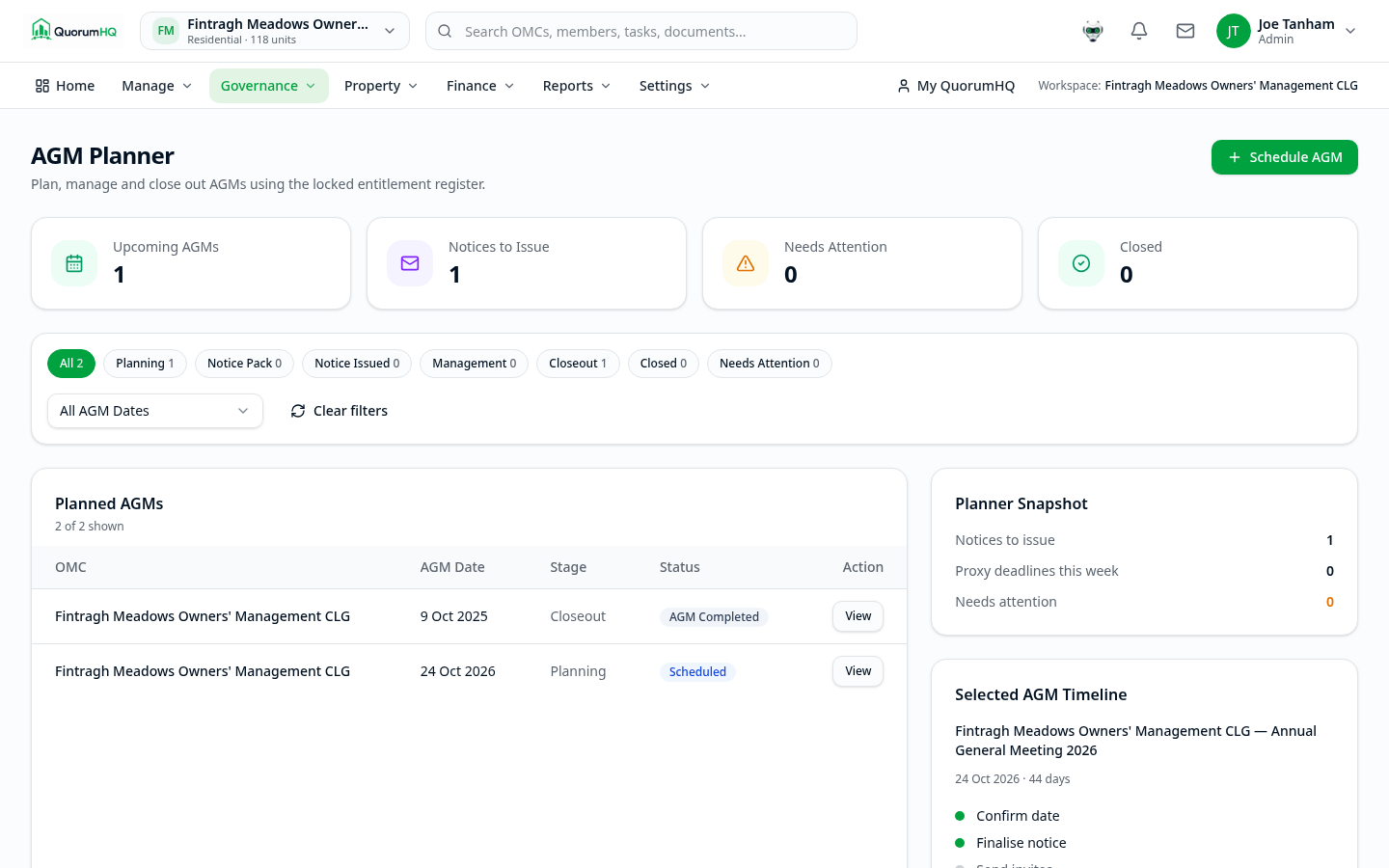View the 9 Oct 2025 AGM

point(858,616)
